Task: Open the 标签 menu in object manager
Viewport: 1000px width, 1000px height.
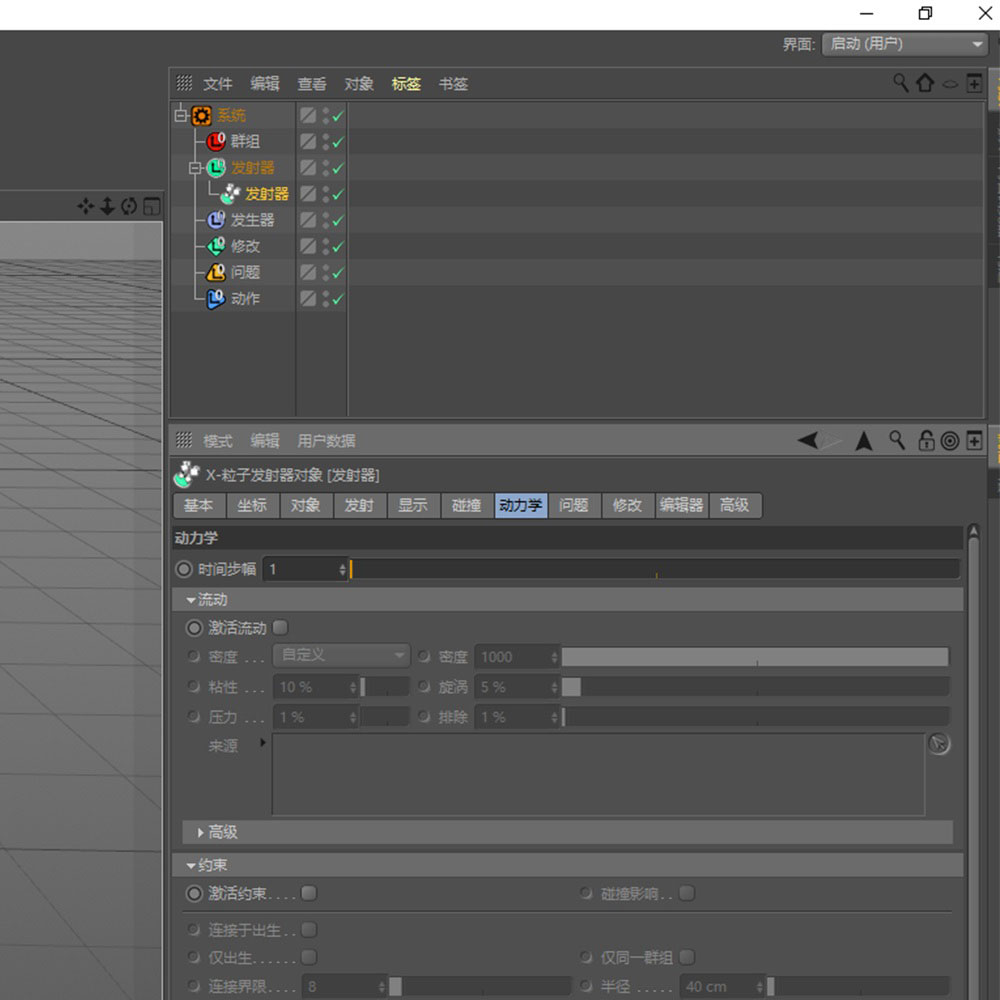Action: tap(406, 84)
